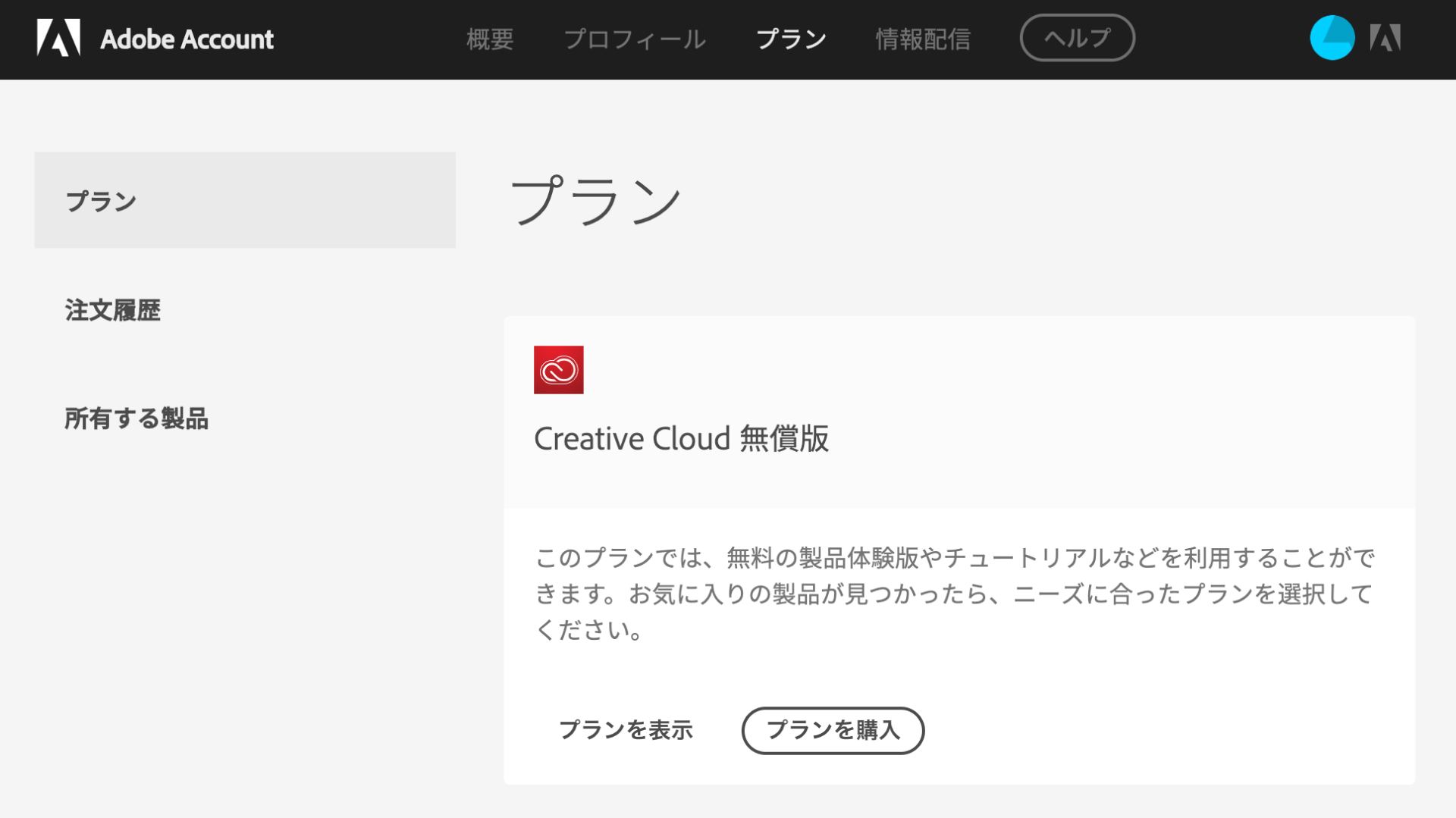Viewport: 1456px width, 818px height.
Task: Click the ヘルプ button
Action: coord(1077,37)
